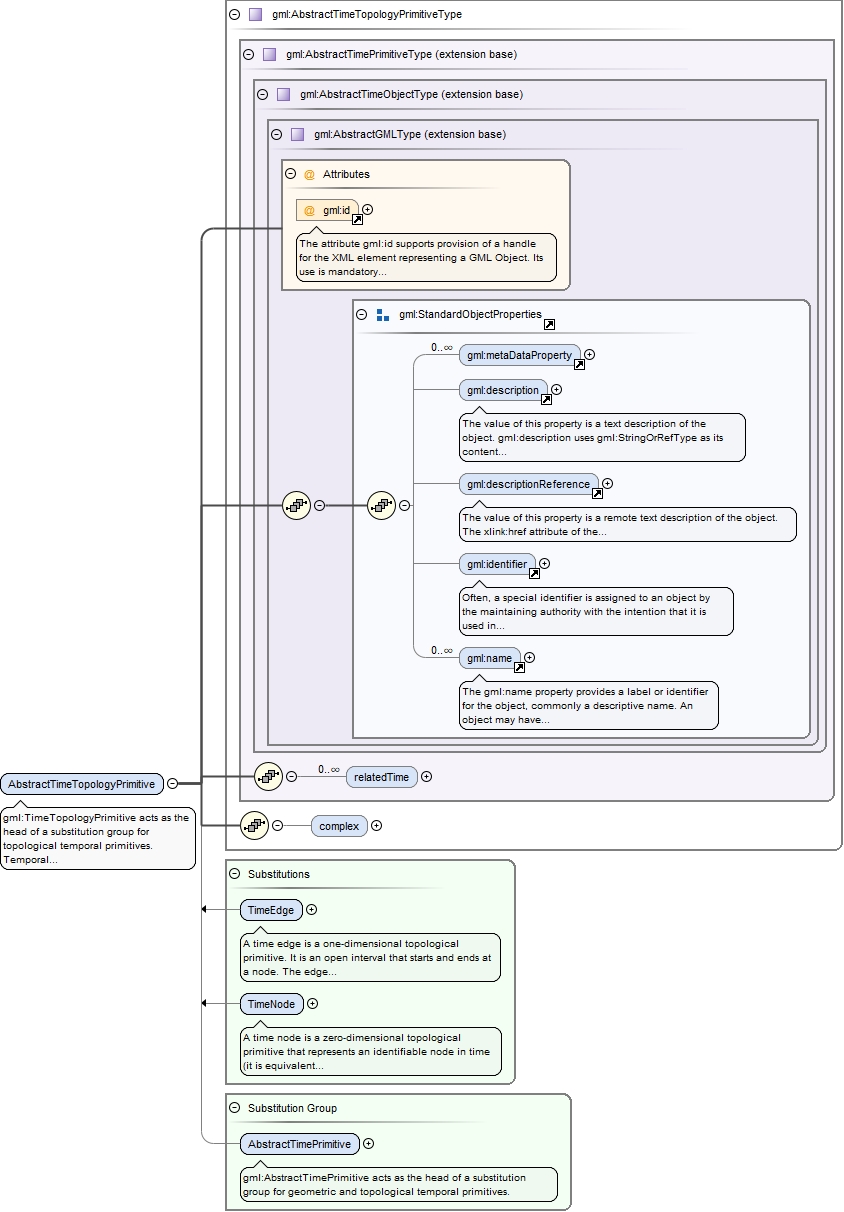
Task: Collapse the Substitutions panel
Action: pyautogui.click(x=234, y=874)
